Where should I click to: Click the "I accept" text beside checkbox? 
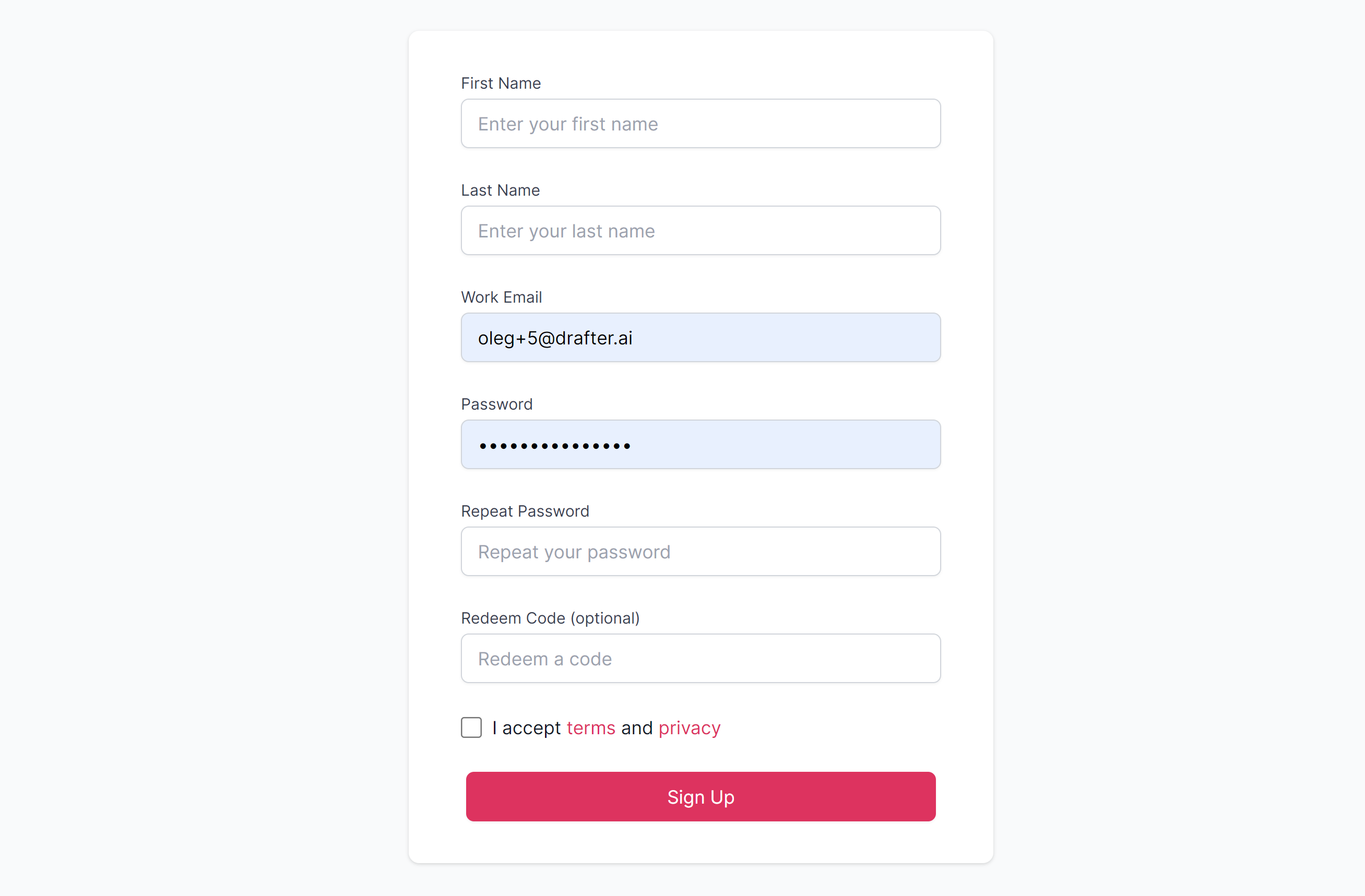pos(526,728)
